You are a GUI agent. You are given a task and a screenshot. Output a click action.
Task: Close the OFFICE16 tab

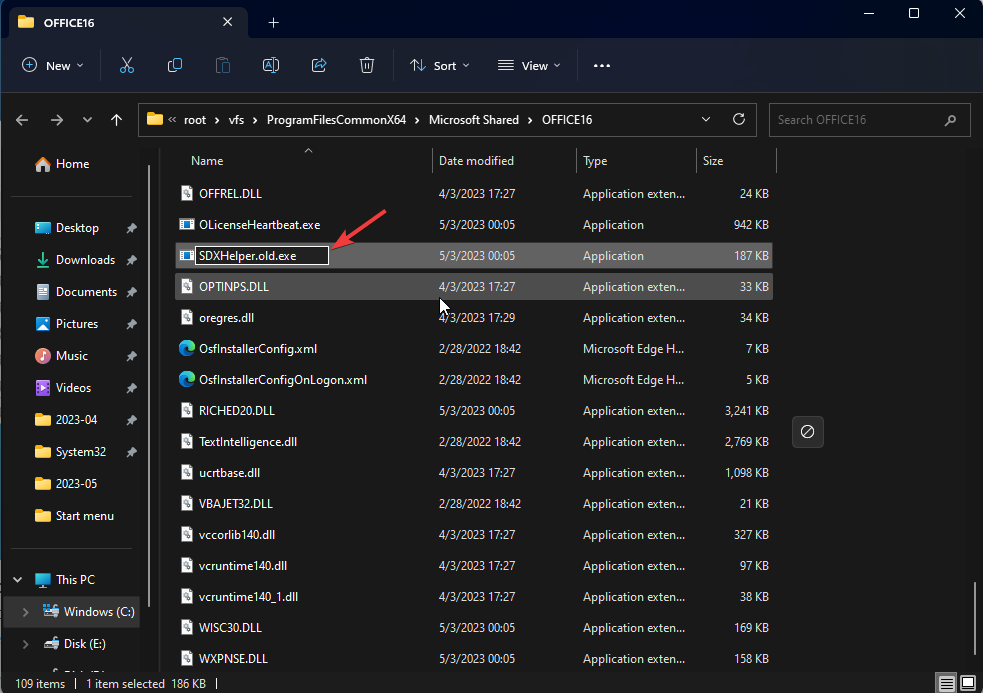pyautogui.click(x=228, y=22)
